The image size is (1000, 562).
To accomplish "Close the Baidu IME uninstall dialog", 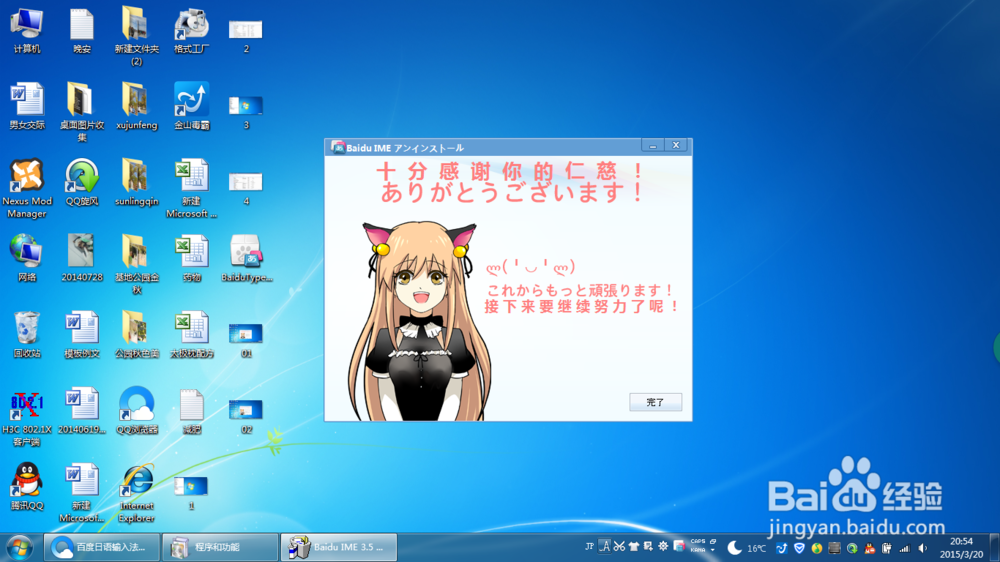I will point(676,145).
